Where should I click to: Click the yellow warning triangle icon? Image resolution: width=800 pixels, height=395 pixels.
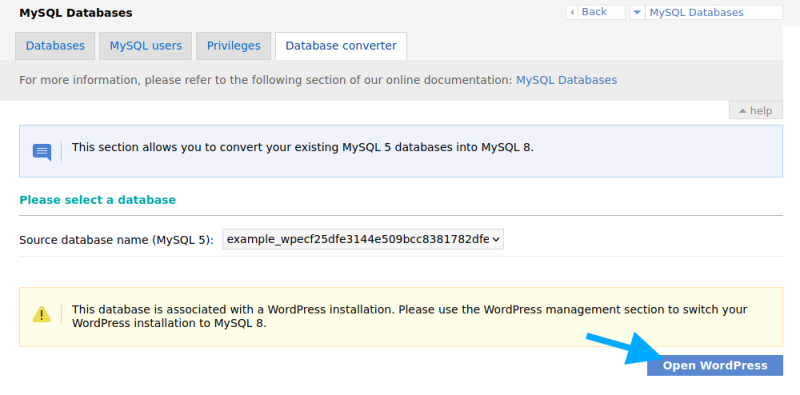42,314
